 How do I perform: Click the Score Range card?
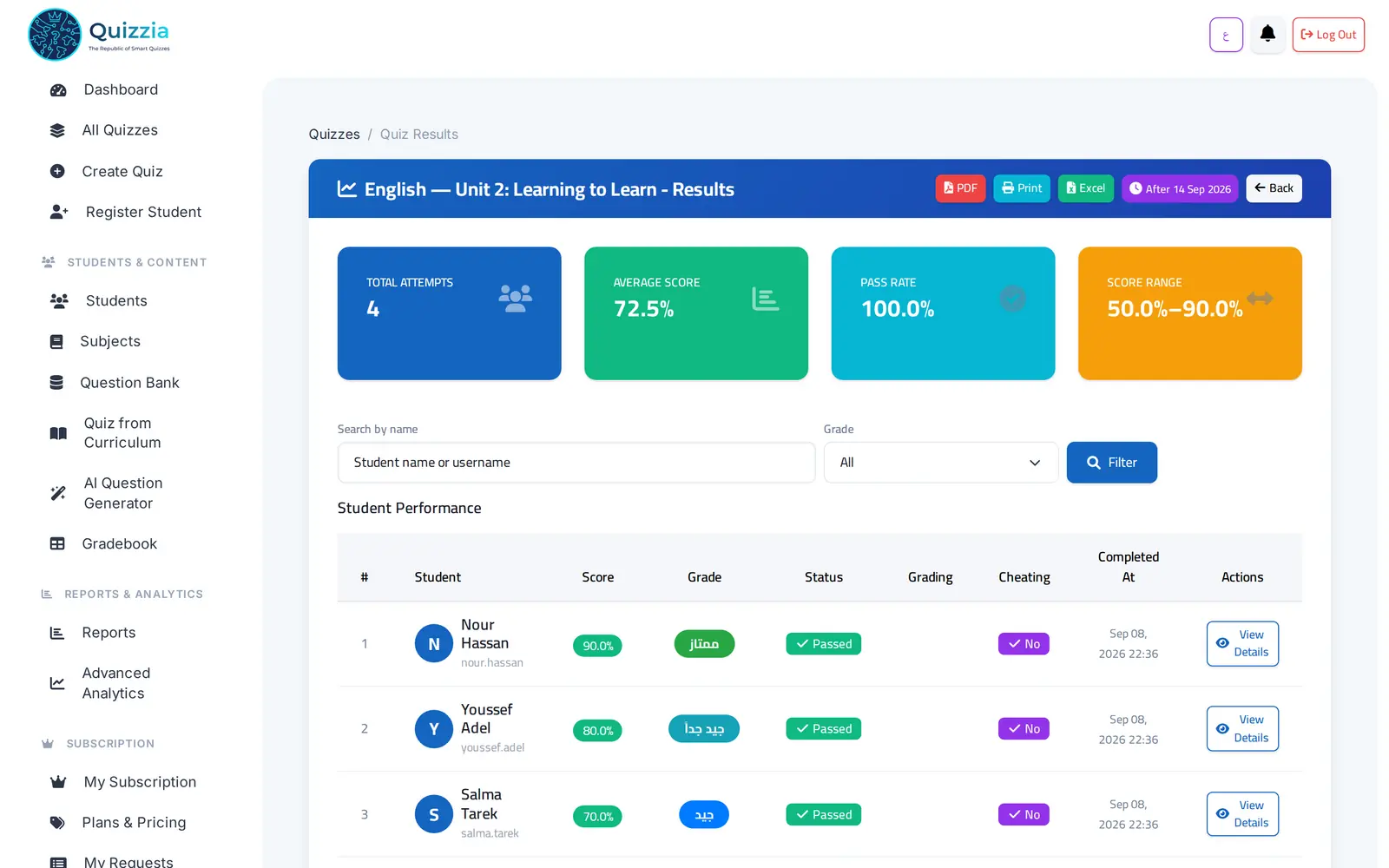click(x=1189, y=313)
